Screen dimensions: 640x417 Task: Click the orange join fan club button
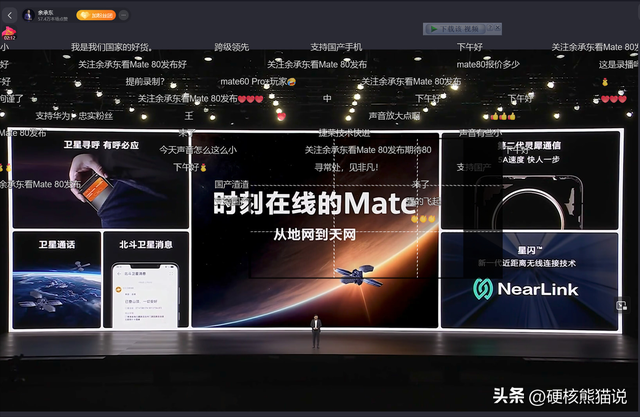click(x=96, y=16)
